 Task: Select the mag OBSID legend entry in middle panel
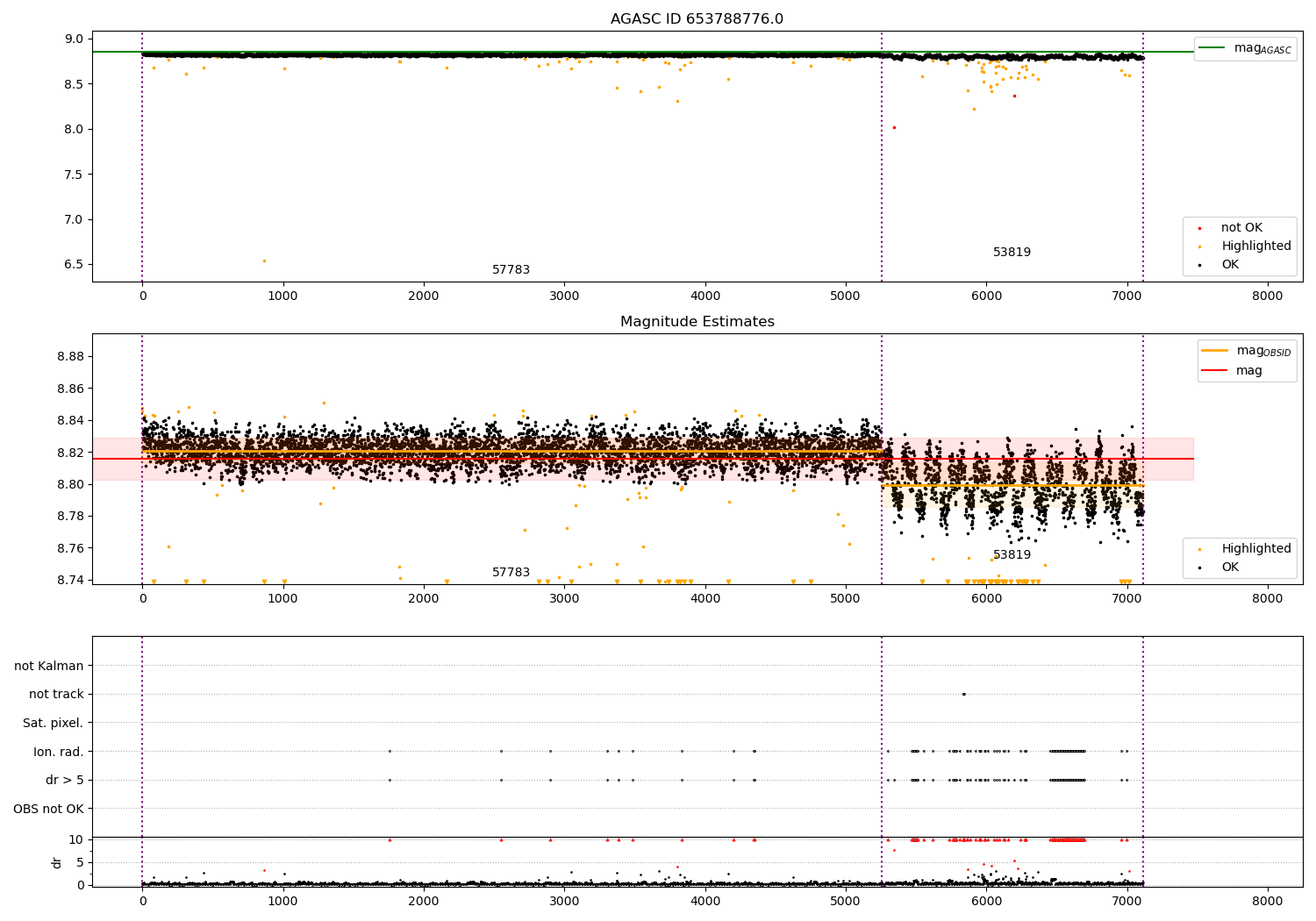[1247, 351]
